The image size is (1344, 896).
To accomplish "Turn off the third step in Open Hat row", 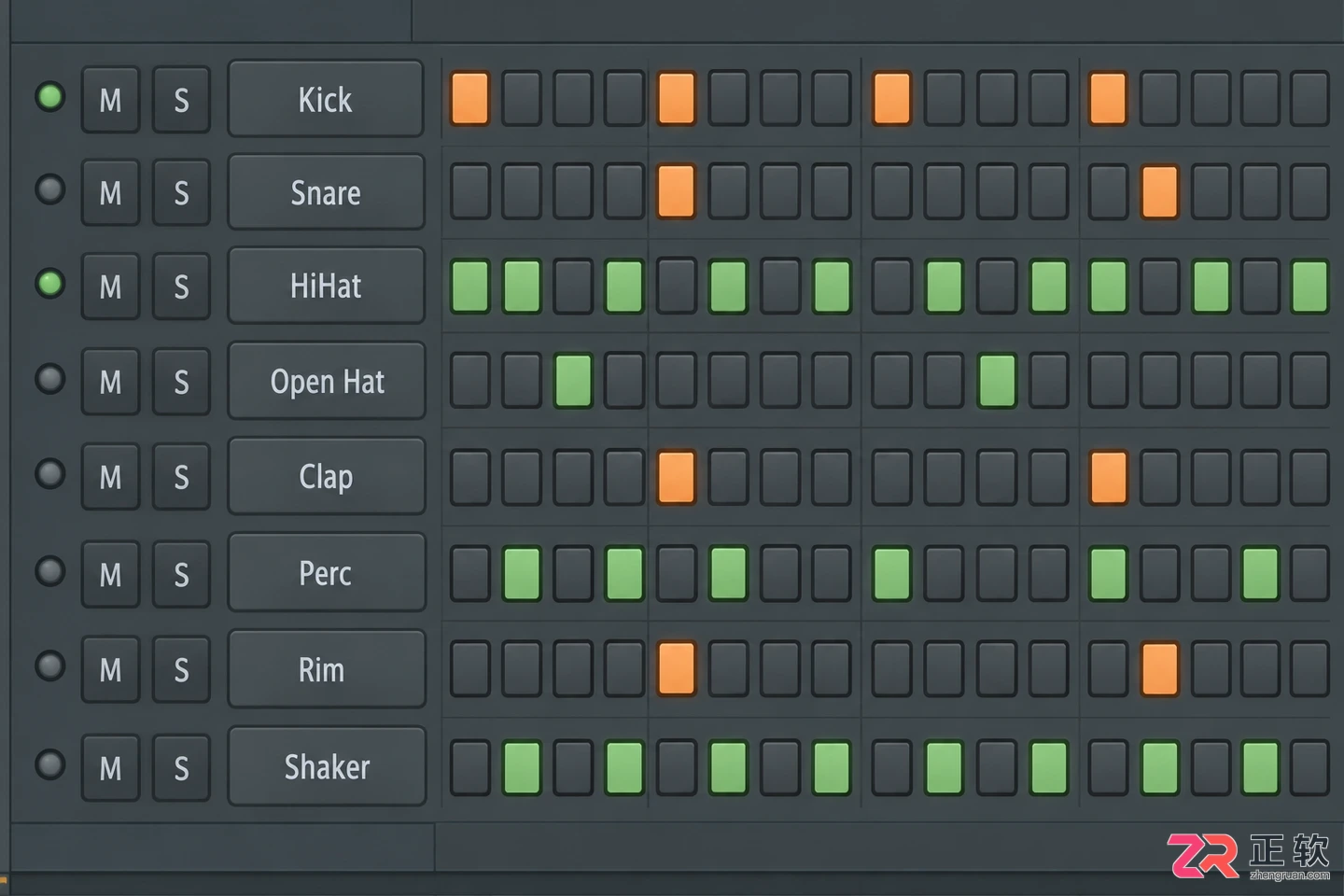I will click(x=573, y=381).
